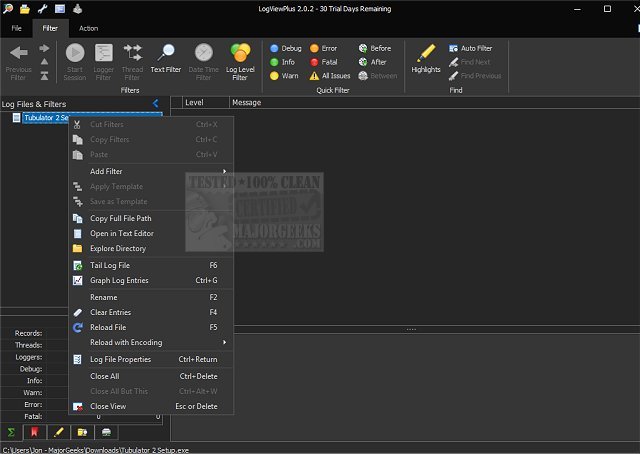Open the folder tab icon in bottom panel
The height and width of the screenshot is (454, 640).
click(82, 432)
